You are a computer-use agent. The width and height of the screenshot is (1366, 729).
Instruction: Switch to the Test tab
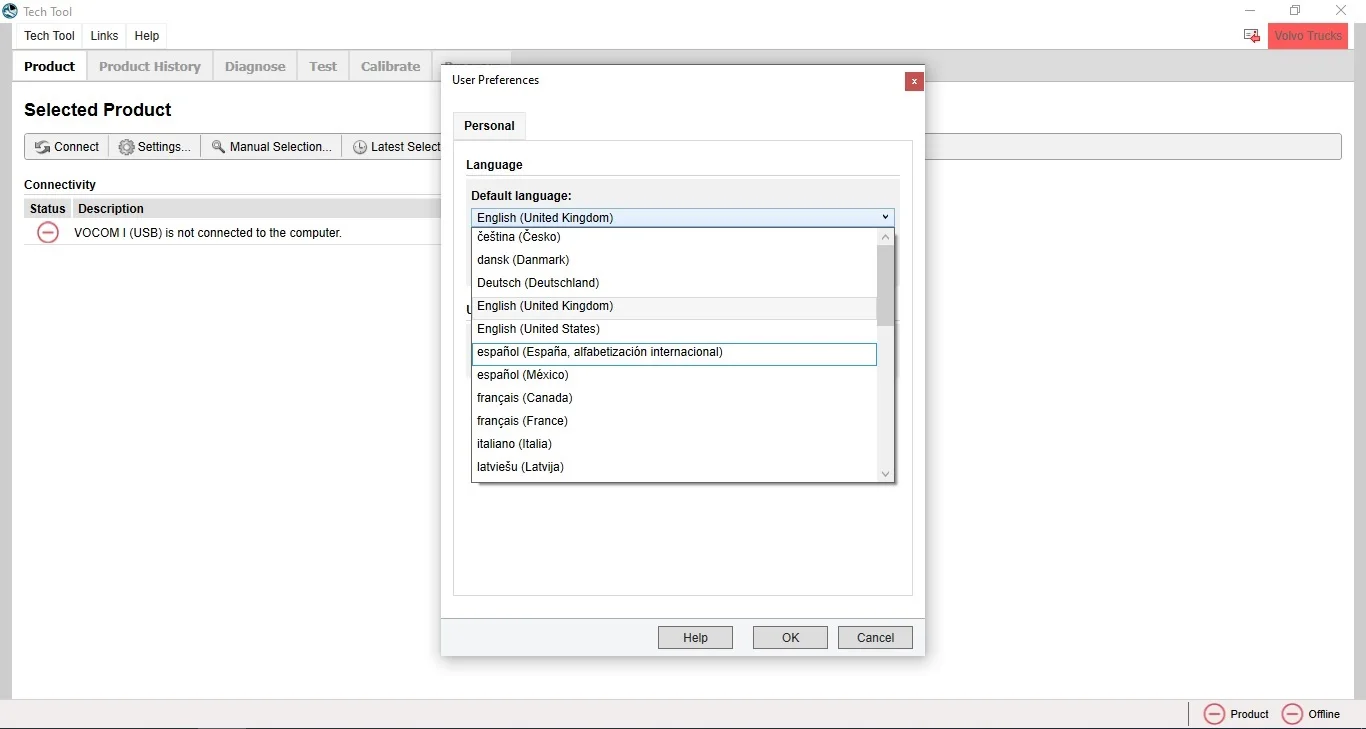(323, 67)
